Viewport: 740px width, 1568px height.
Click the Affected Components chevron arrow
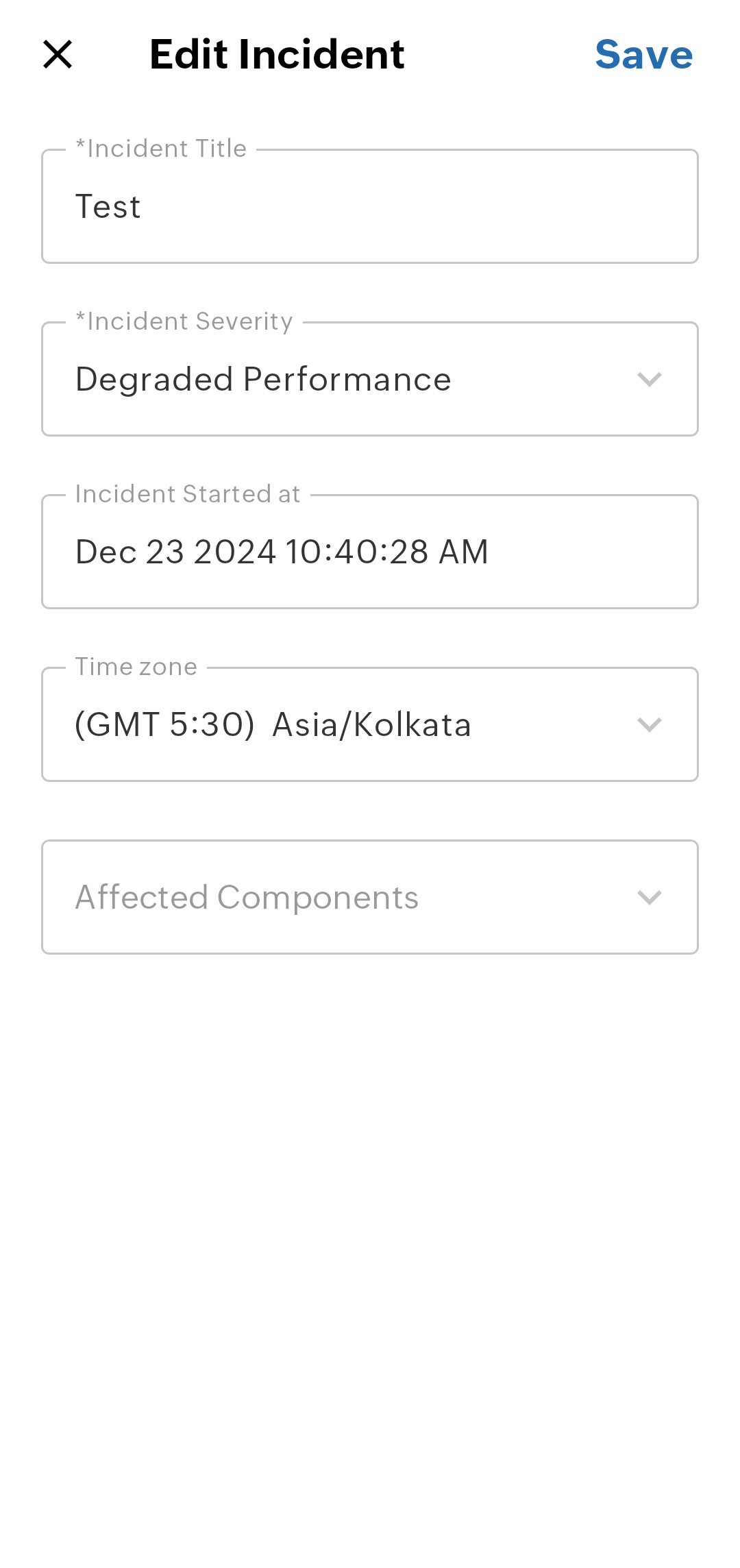649,898
